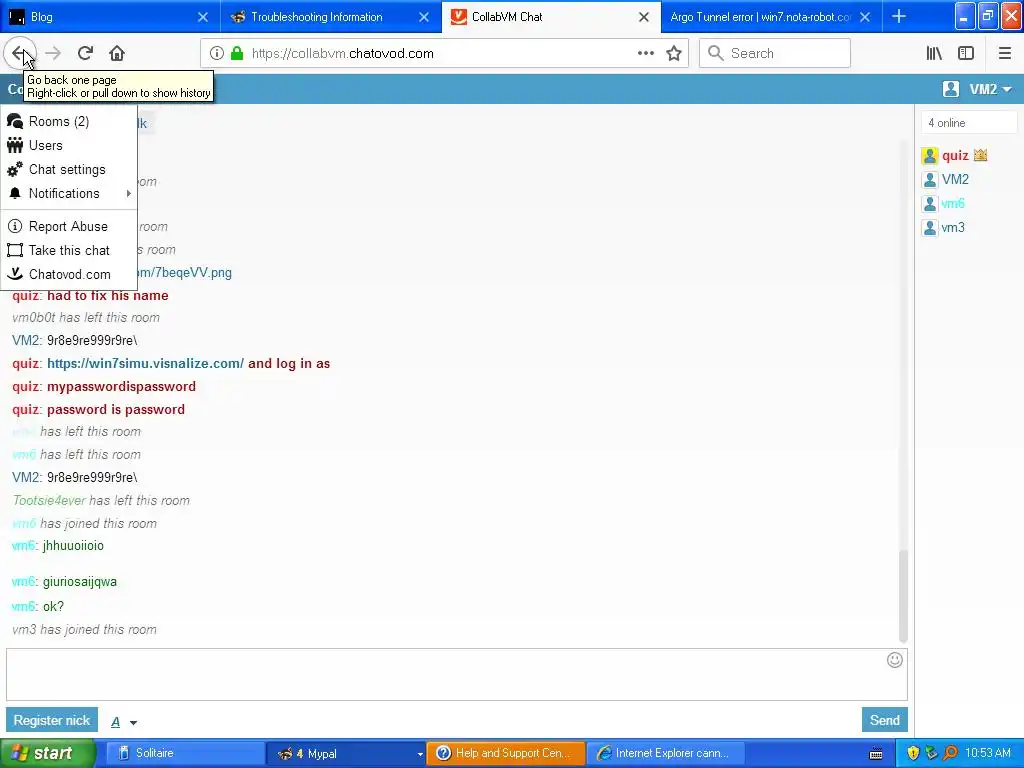1024x768 pixels.
Task: Open the browser hamburger menu
Action: pos(1004,54)
